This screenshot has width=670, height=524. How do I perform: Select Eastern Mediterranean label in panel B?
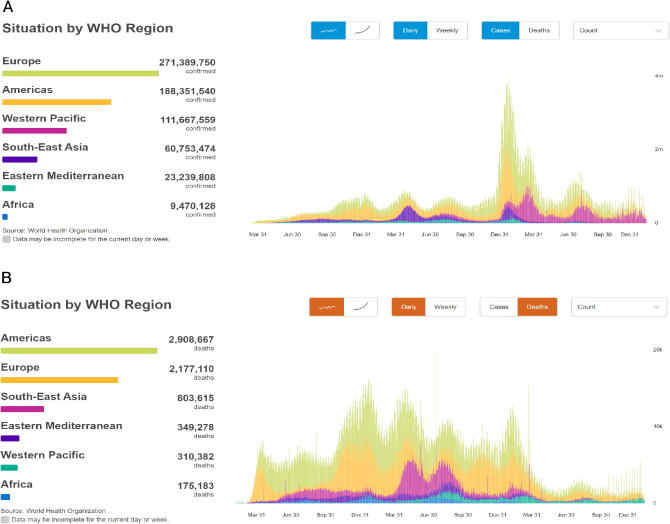point(62,426)
